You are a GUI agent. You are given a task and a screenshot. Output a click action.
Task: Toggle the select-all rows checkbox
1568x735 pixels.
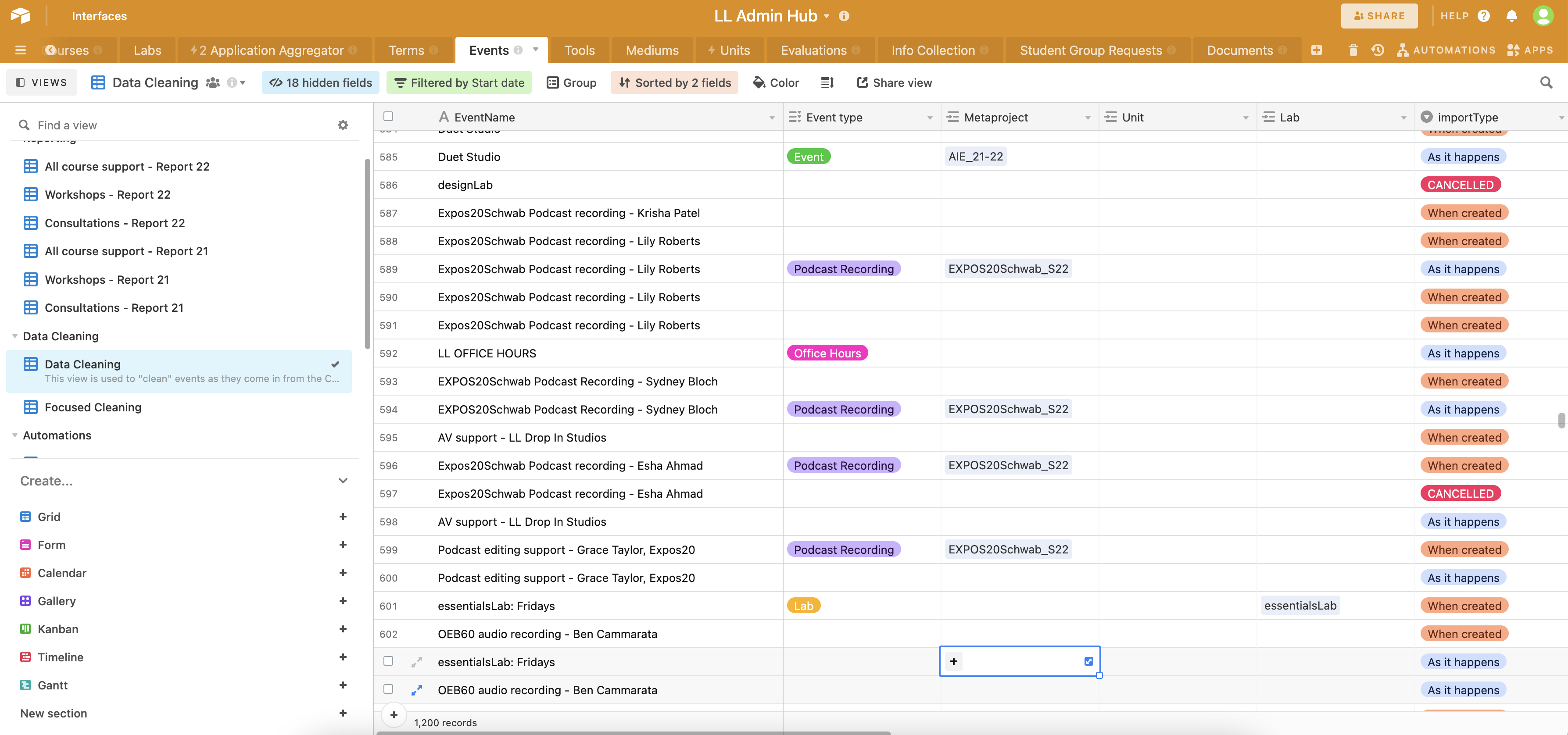[x=388, y=116]
